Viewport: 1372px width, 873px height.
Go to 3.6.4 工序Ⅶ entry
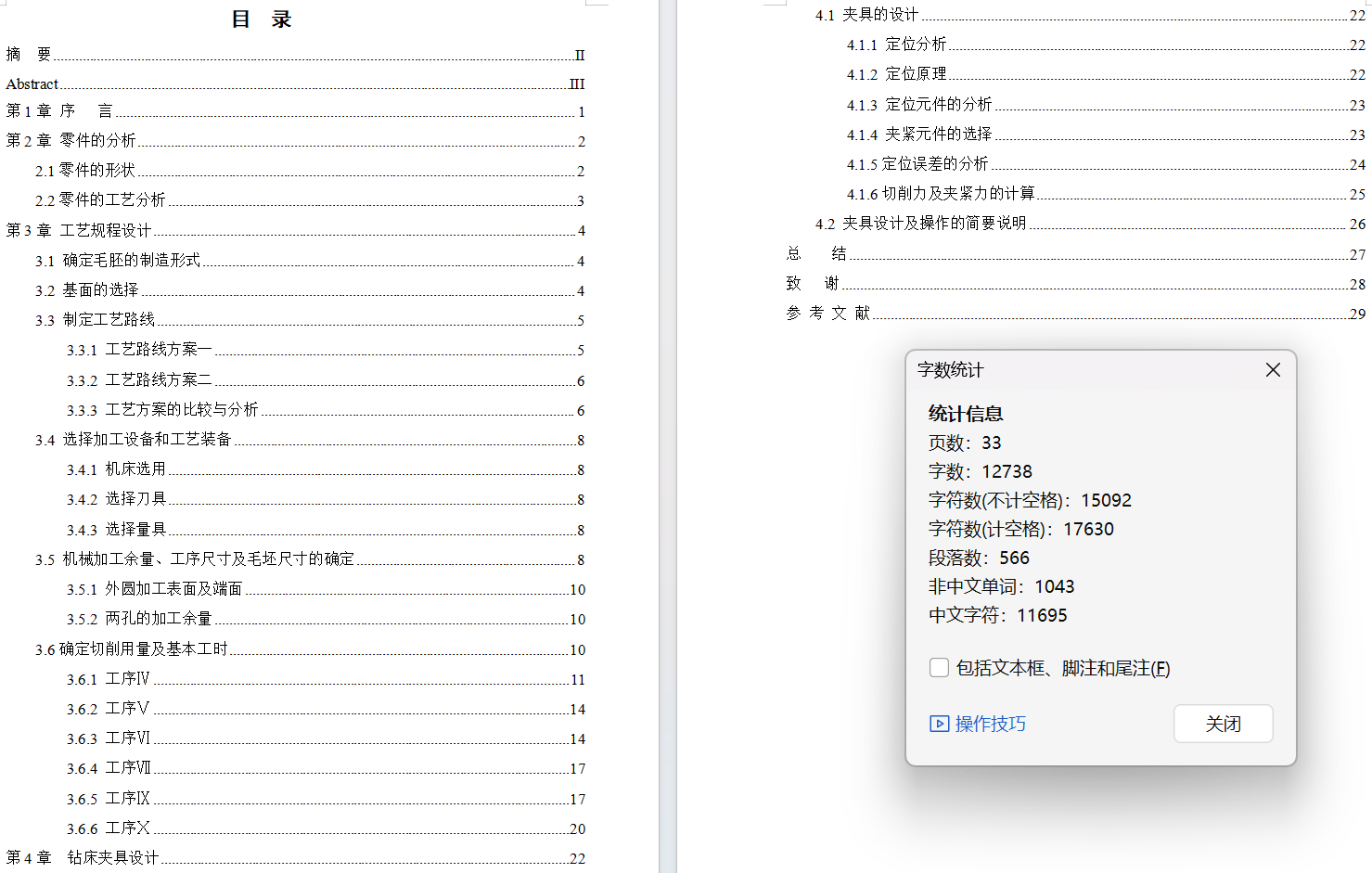pos(326,768)
